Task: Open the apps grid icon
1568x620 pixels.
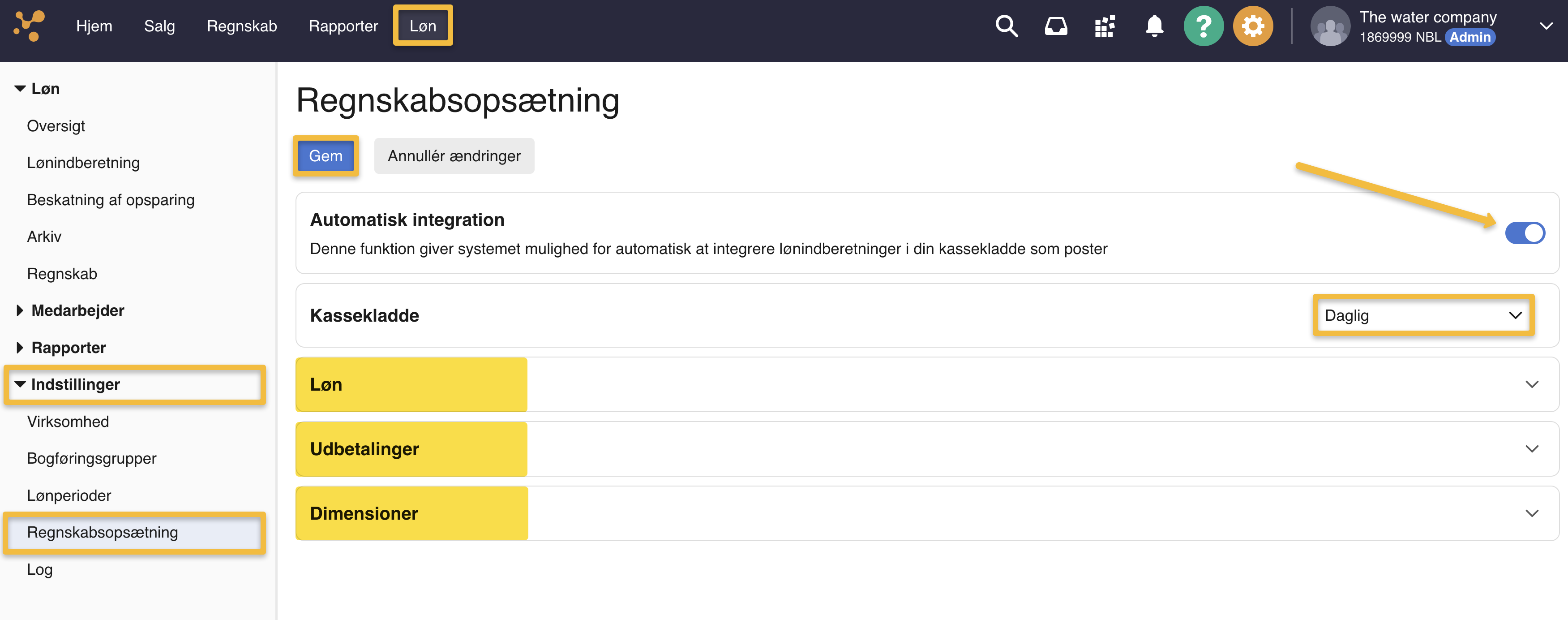Action: coord(1105,26)
